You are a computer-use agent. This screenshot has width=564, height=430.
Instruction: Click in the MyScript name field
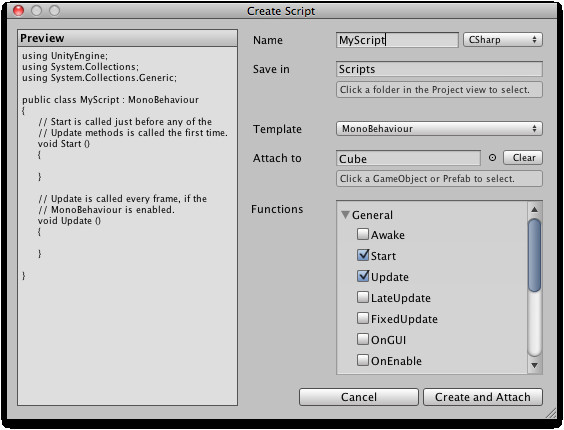click(x=397, y=40)
